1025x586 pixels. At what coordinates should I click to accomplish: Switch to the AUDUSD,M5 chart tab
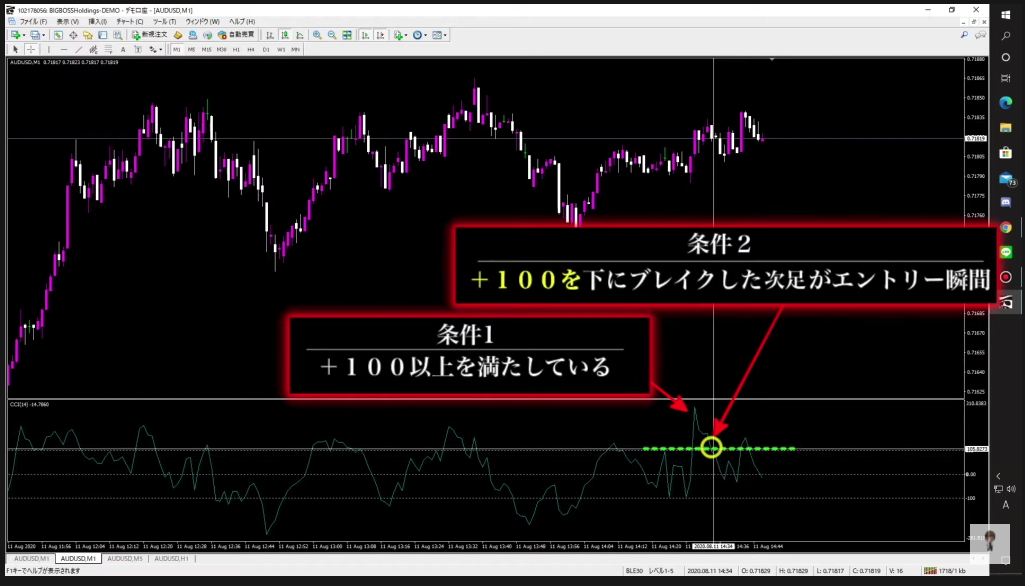point(125,559)
